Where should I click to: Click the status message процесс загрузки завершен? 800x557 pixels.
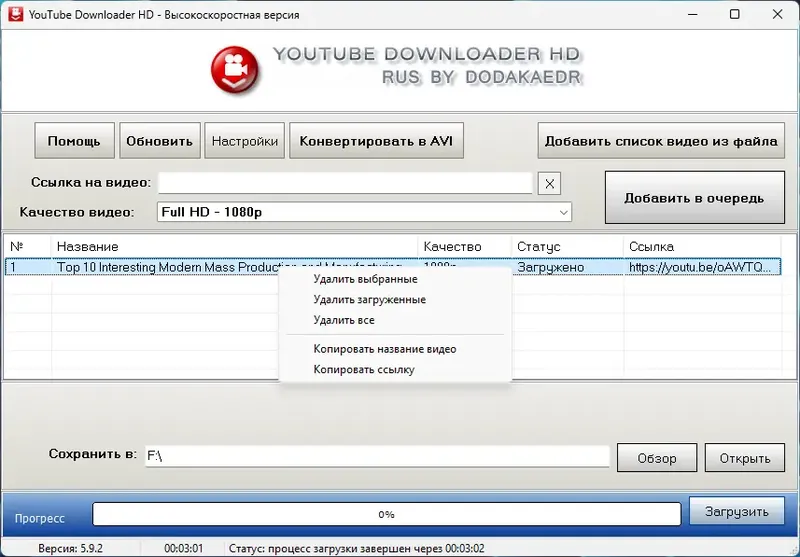tap(357, 549)
